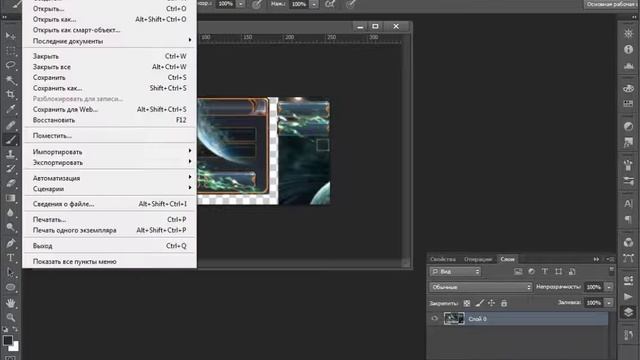Open the Info panel icon in dock

628,49
